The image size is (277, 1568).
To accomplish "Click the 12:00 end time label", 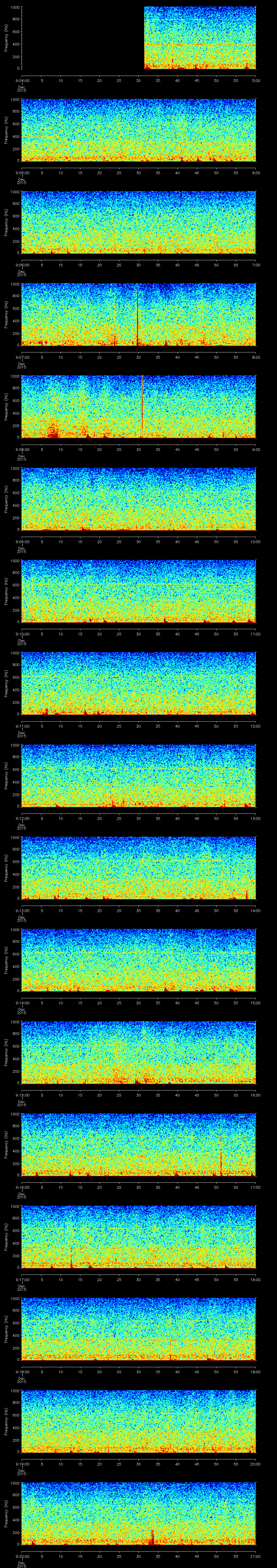I will (x=256, y=726).
